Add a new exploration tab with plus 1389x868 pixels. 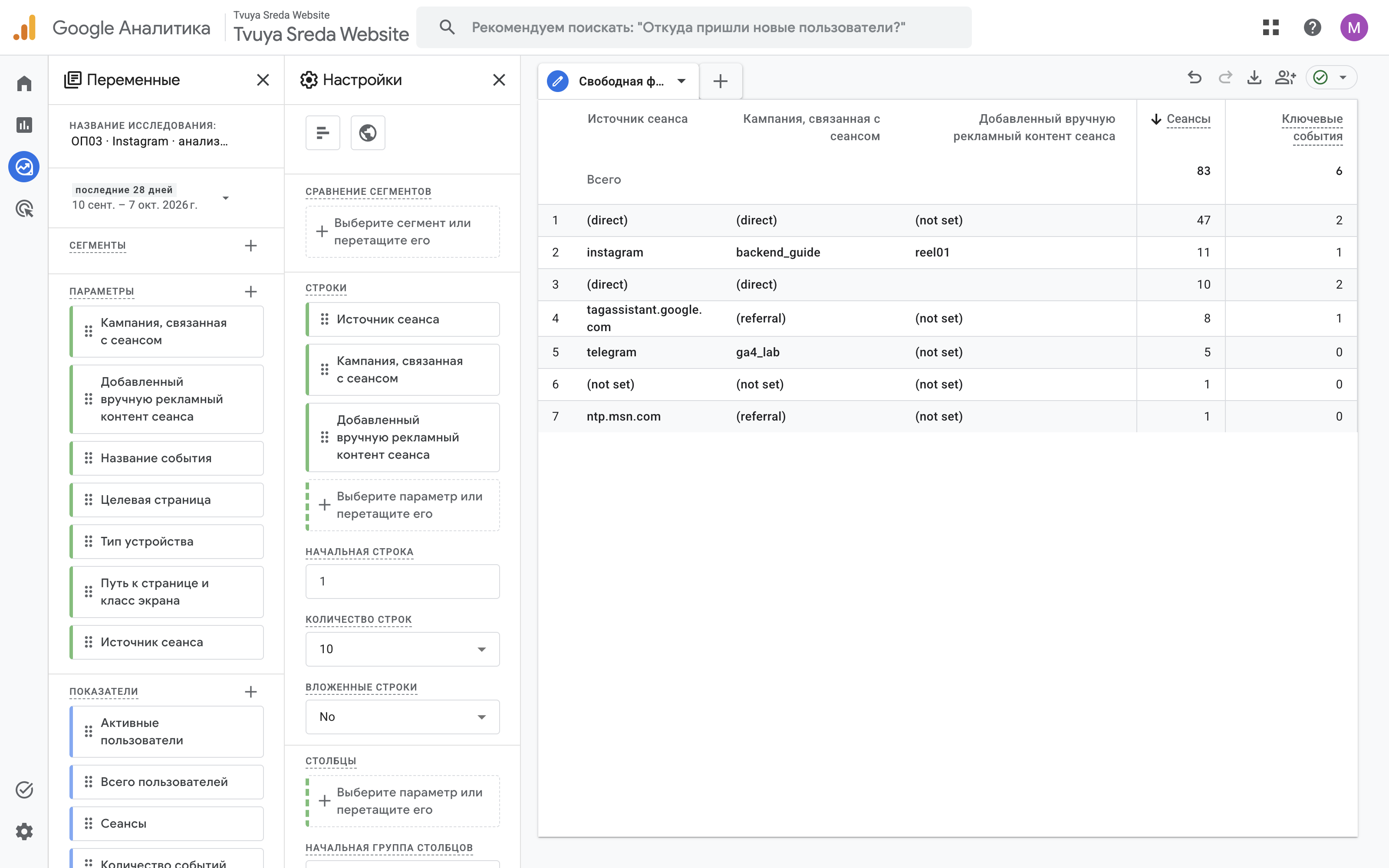(721, 81)
